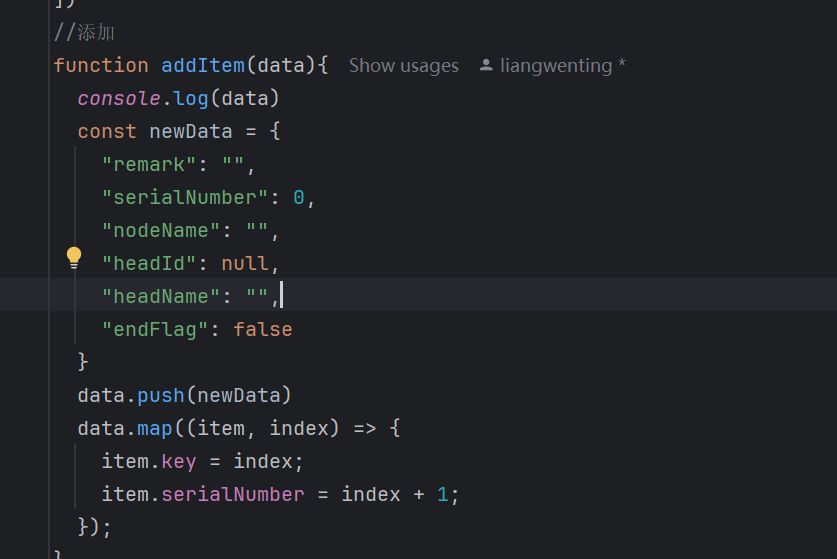Click the false value of endFlag
This screenshot has width=837, height=559.
tap(263, 329)
